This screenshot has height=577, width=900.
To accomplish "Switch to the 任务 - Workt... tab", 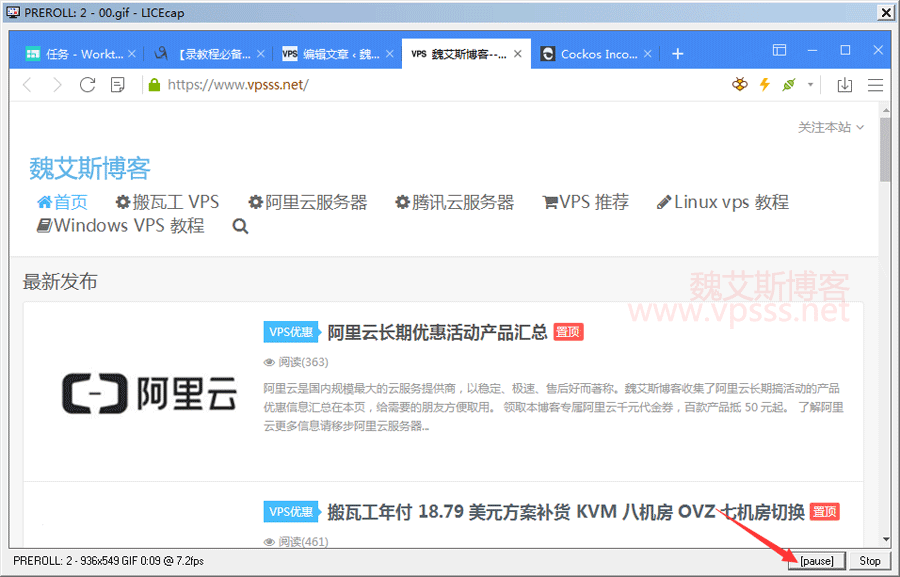I will coord(75,54).
